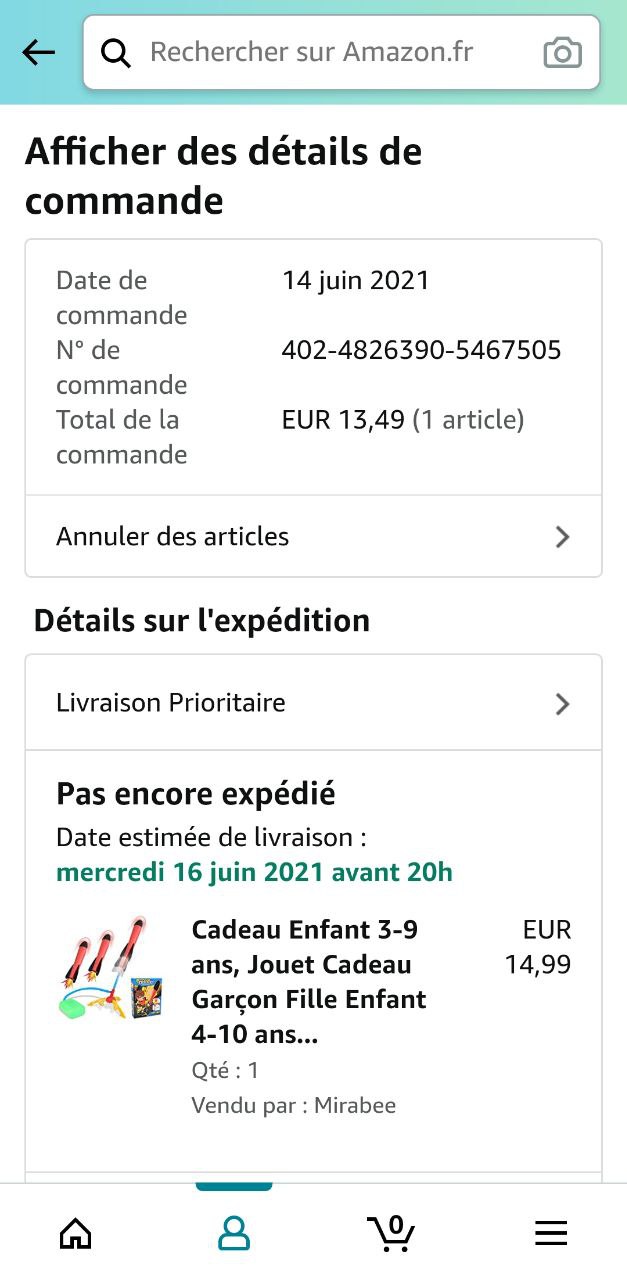Open the account profile icon
The image size is (627, 1280).
click(x=234, y=1233)
